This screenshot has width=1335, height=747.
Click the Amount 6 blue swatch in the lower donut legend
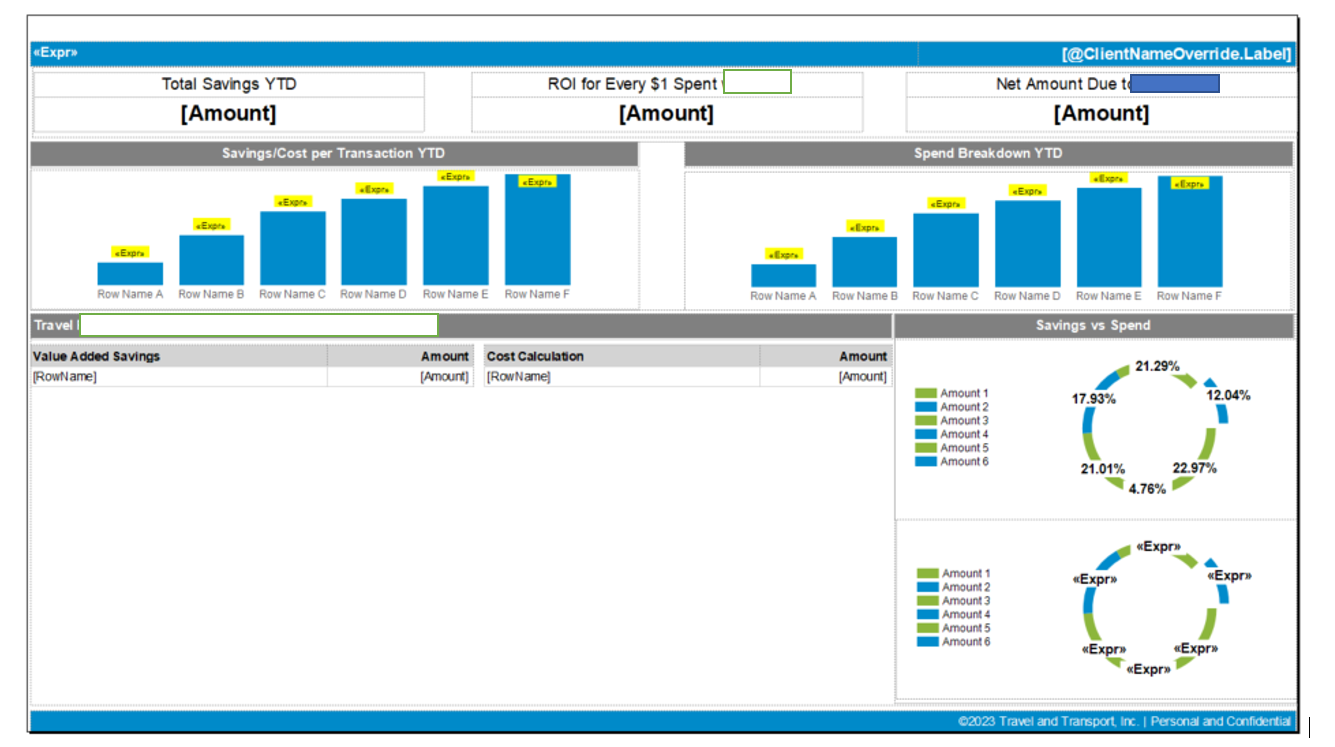tap(928, 642)
